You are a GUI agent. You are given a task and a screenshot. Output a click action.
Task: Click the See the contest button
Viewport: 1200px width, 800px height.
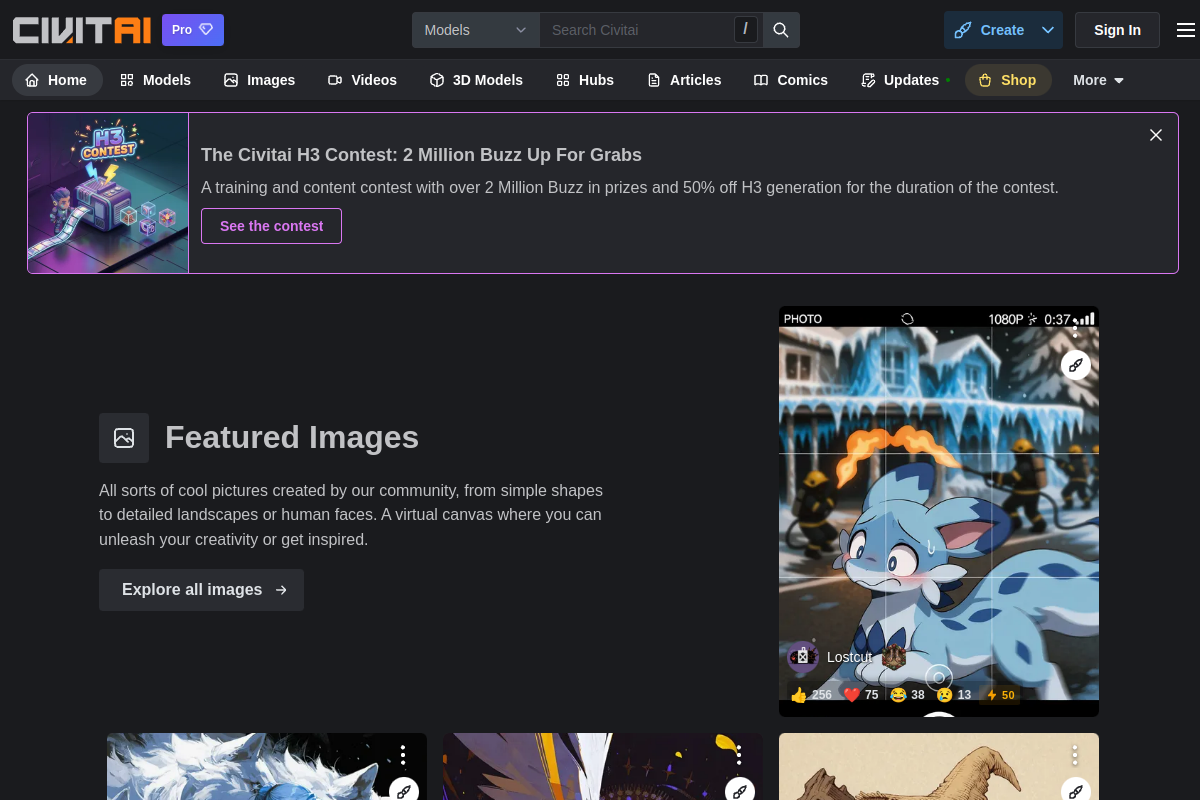click(271, 226)
